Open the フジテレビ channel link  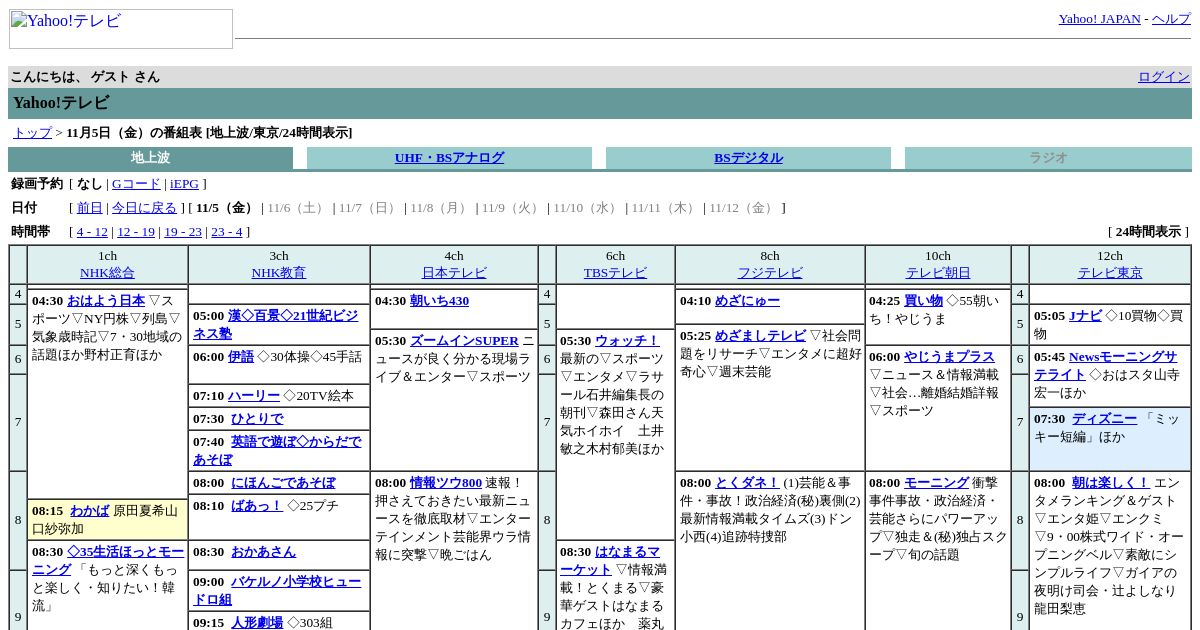770,273
